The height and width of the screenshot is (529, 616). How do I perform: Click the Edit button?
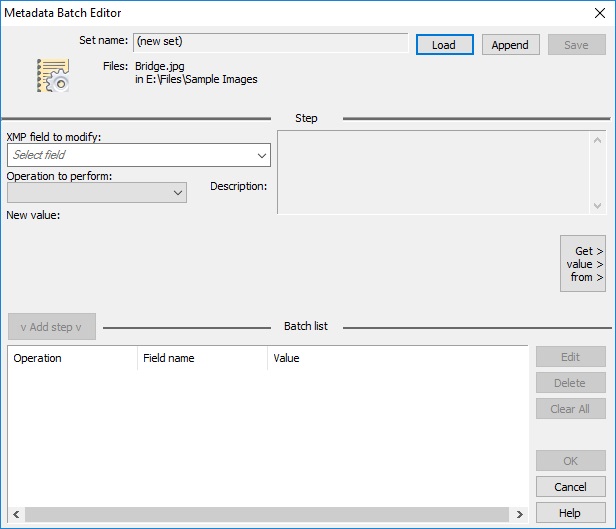(x=570, y=357)
